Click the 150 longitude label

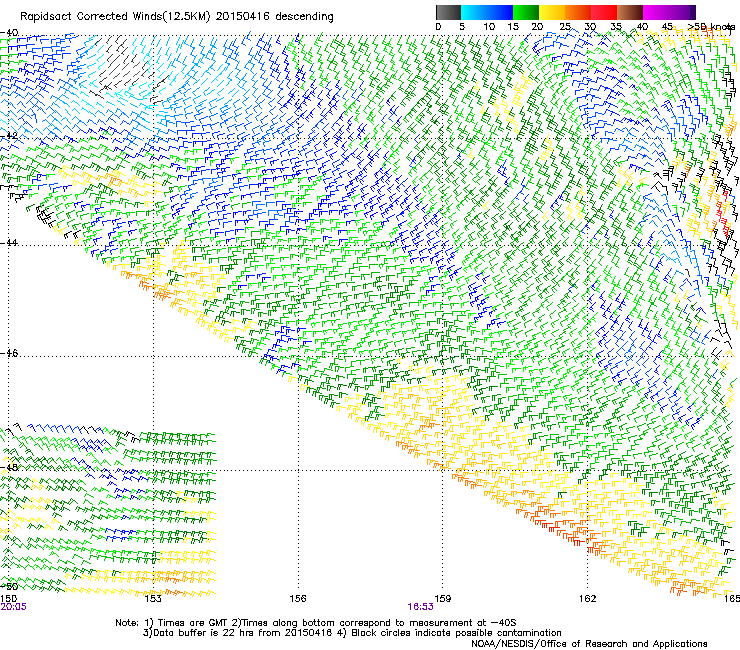9,599
